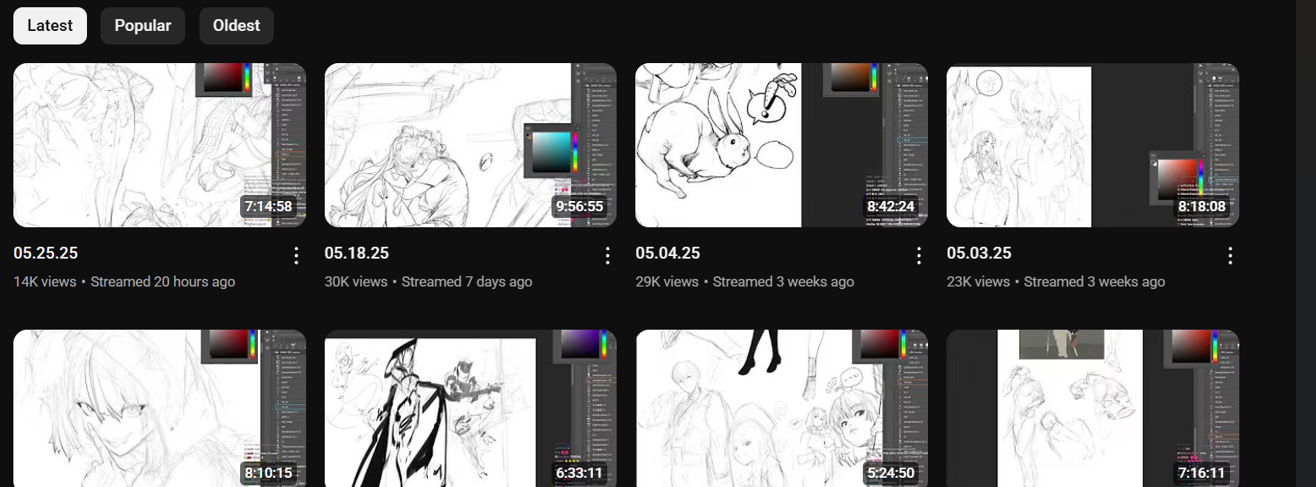Click '29K views • Streamed 3 weeks ago'
The image size is (1316, 487).
(x=745, y=282)
